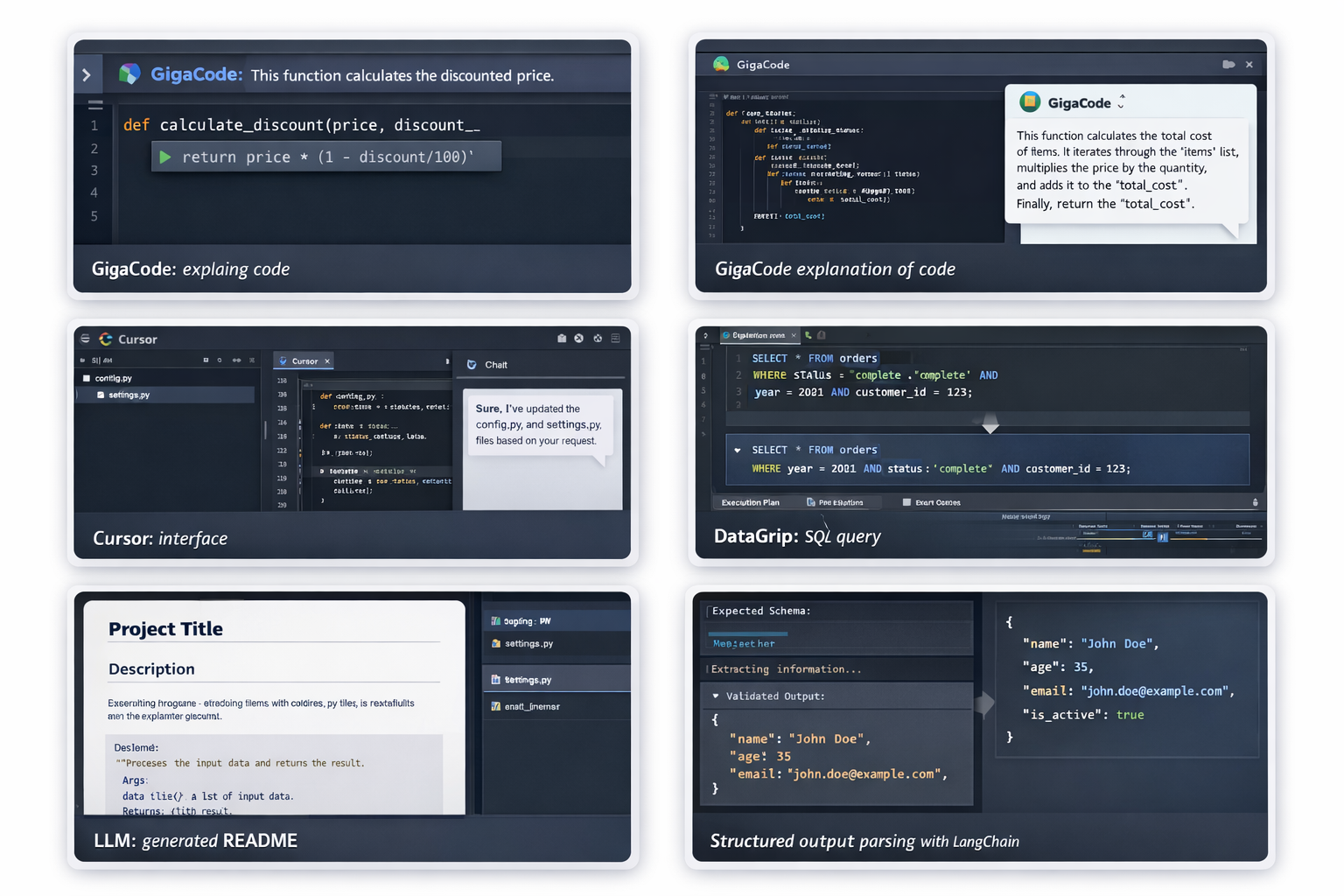1344x896 pixels.
Task: Click the blue marker on DataGrip timeline
Action: tap(1162, 537)
